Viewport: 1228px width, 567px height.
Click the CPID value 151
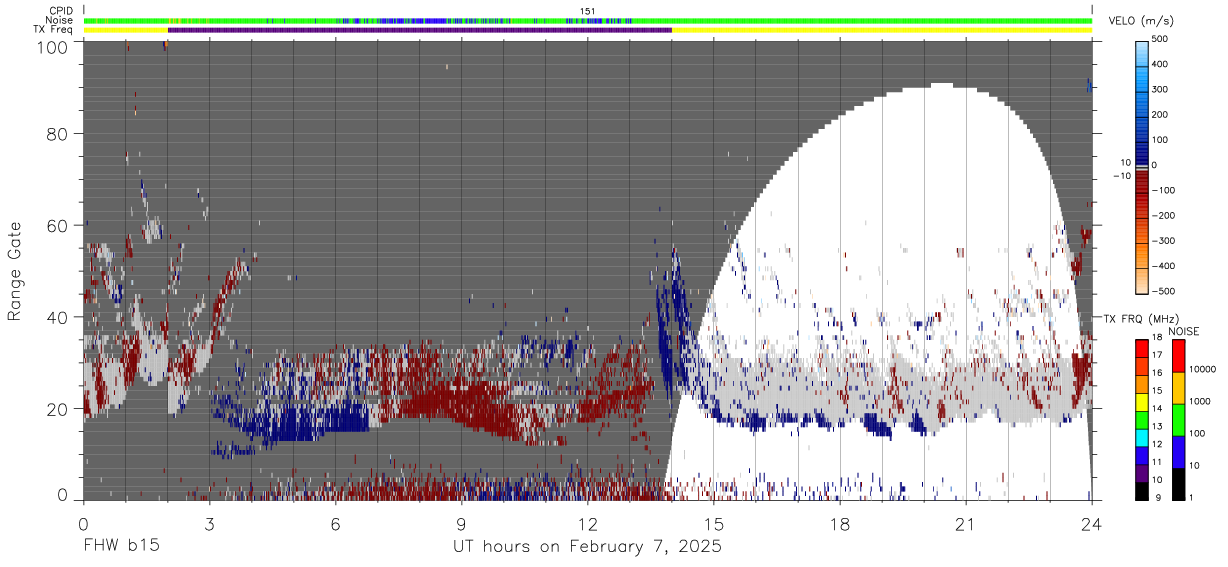point(587,11)
